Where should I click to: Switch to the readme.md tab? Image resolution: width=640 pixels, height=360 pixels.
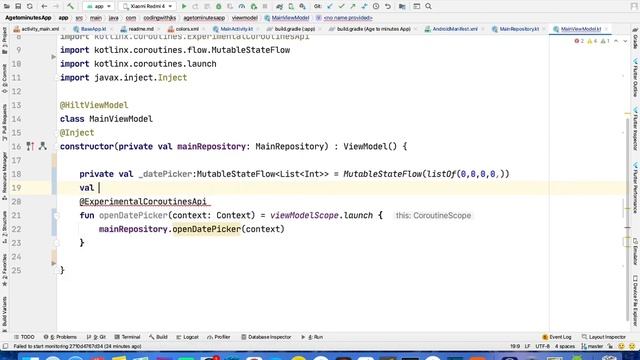coord(137,29)
